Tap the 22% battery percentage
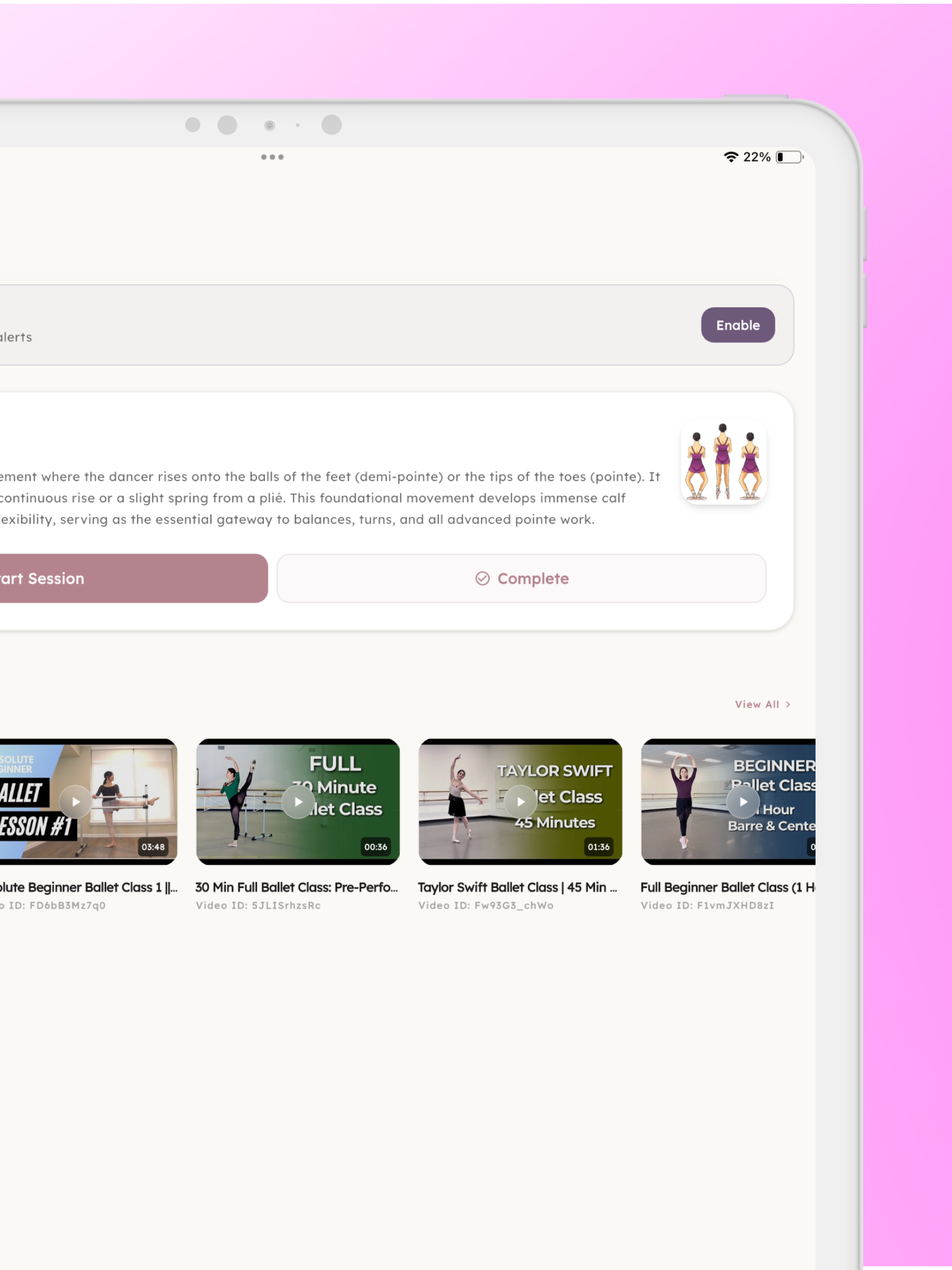952x1270 pixels. pos(757,157)
